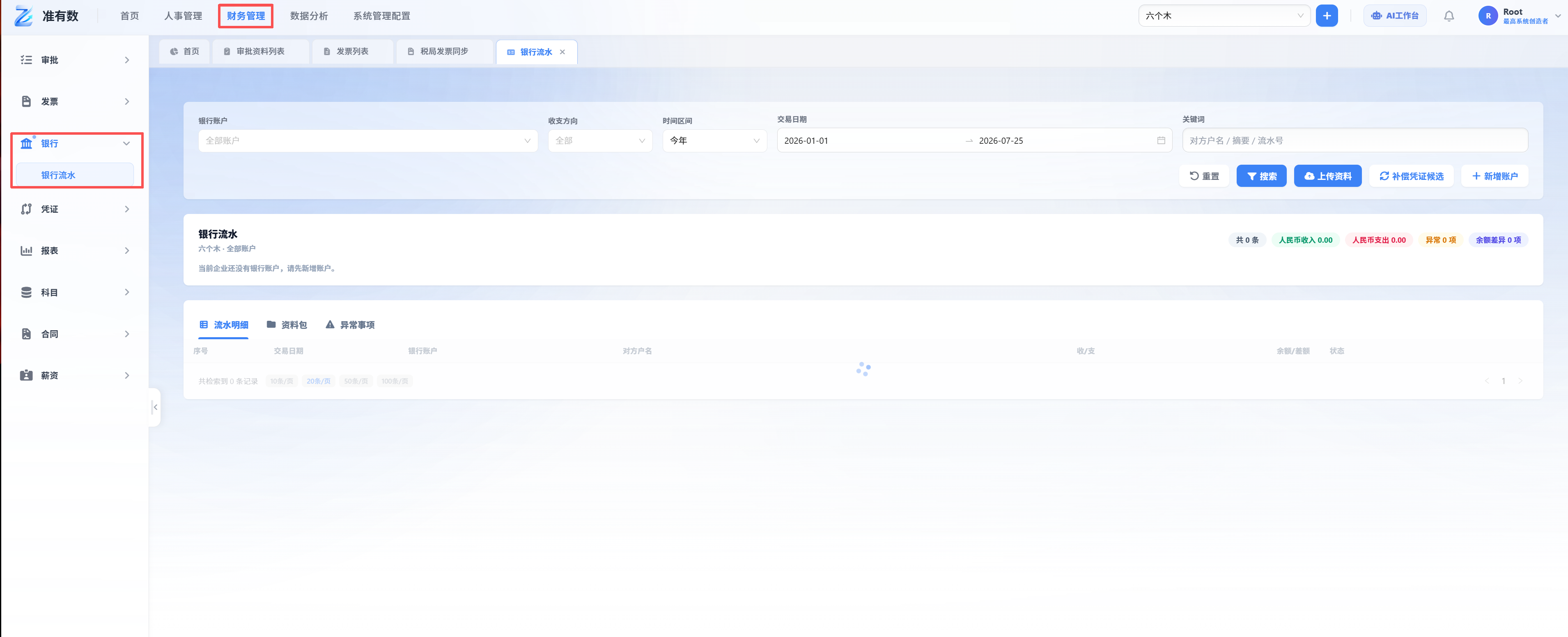This screenshot has height=637, width=1568.
Task: Click the 凭证 icon in sidebar
Action: click(x=26, y=209)
